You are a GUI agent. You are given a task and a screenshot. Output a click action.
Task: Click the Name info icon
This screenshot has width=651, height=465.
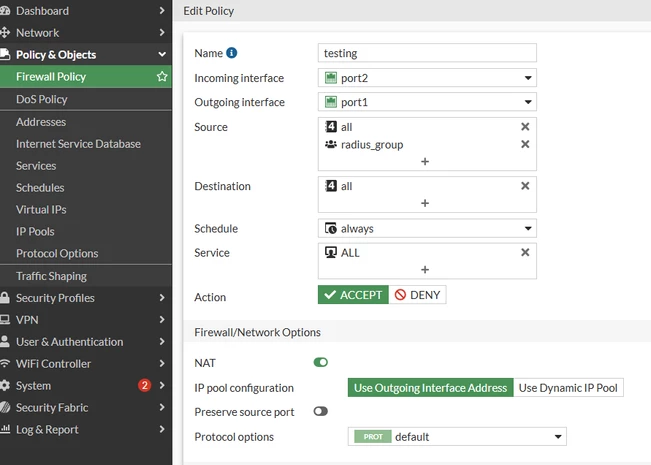tap(231, 53)
